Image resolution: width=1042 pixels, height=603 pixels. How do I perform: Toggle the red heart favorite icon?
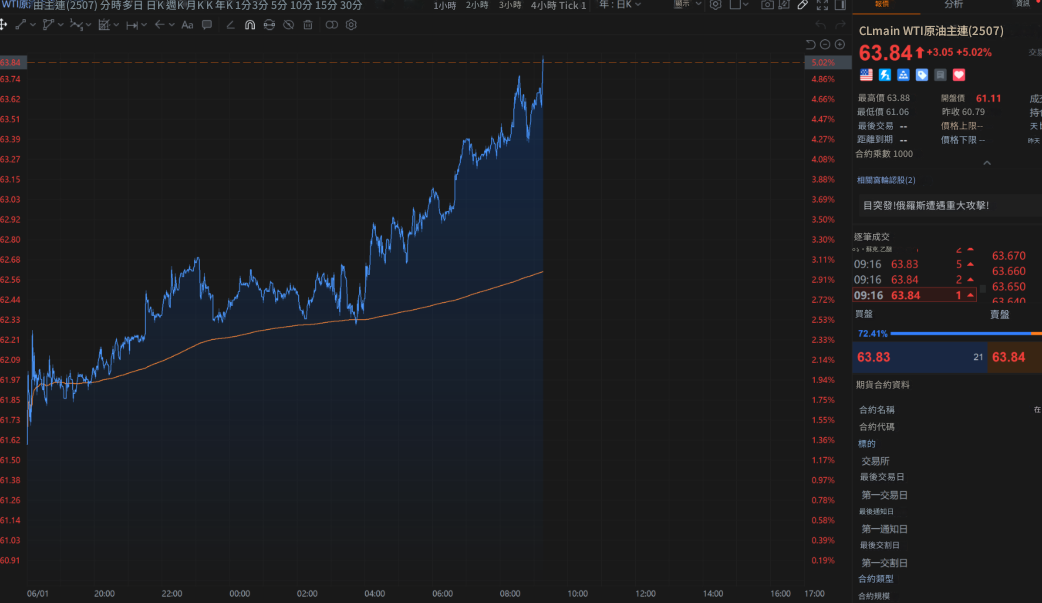click(959, 75)
